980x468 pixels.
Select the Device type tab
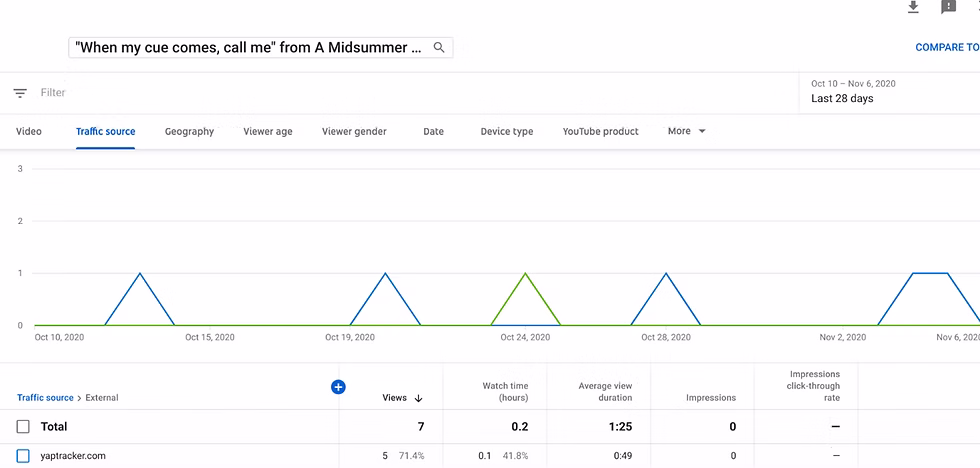[x=507, y=132]
